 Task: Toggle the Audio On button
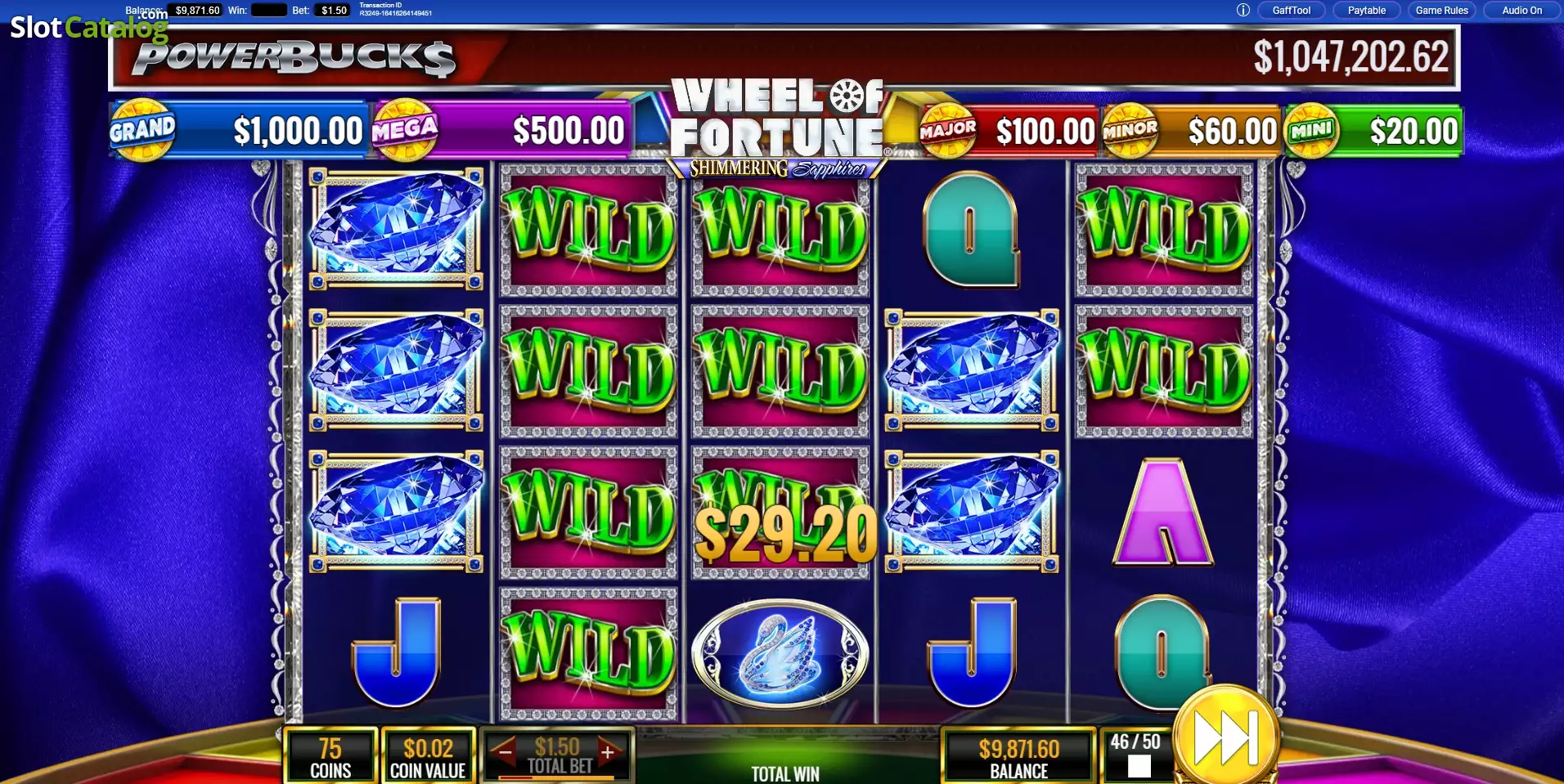pos(1521,10)
